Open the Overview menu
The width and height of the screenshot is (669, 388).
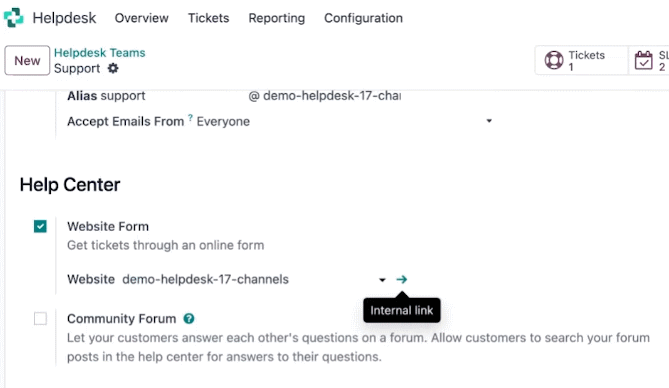tap(142, 18)
